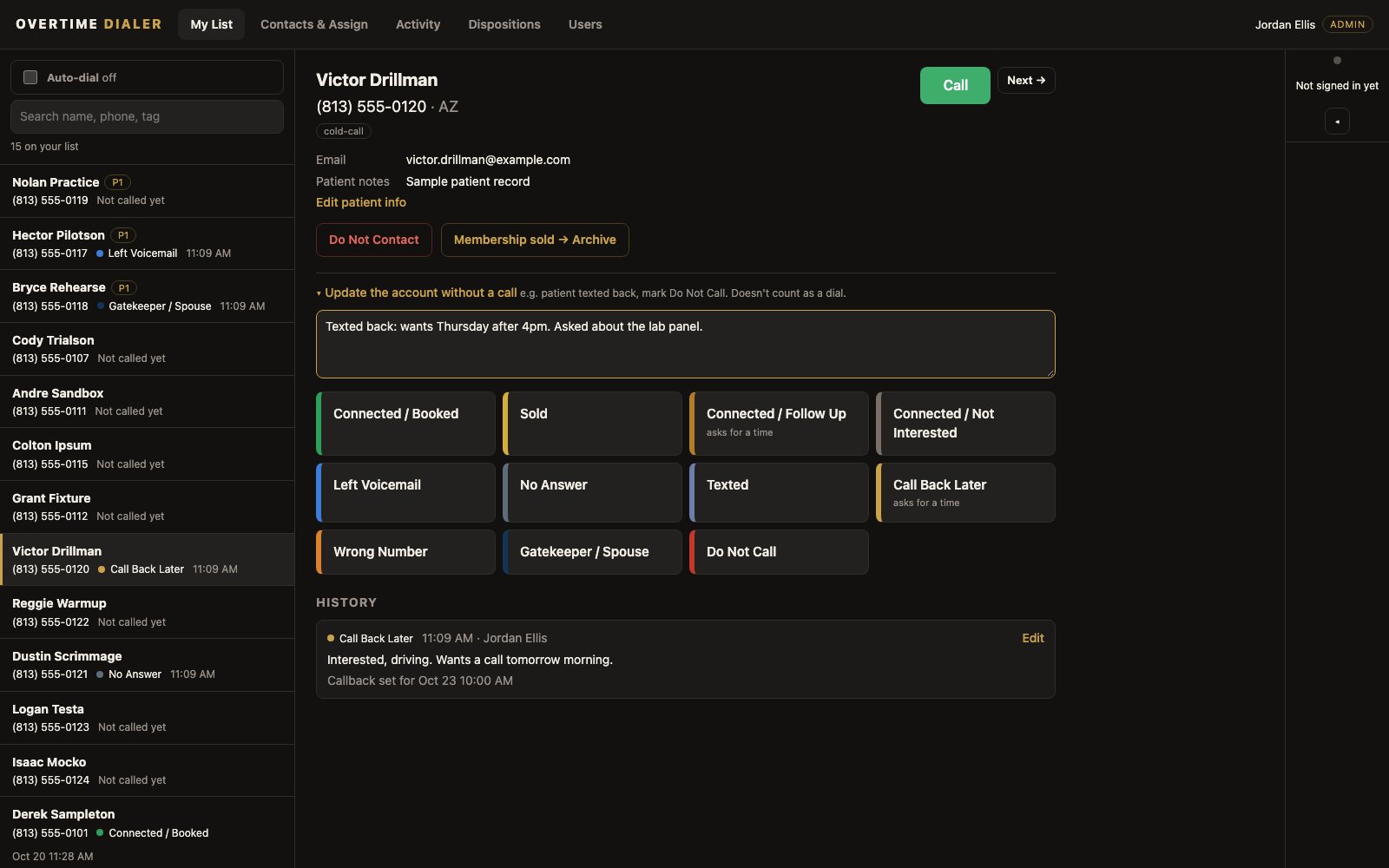The height and width of the screenshot is (868, 1389).
Task: Collapse 'Update the account without a call' section
Action: pos(417,293)
